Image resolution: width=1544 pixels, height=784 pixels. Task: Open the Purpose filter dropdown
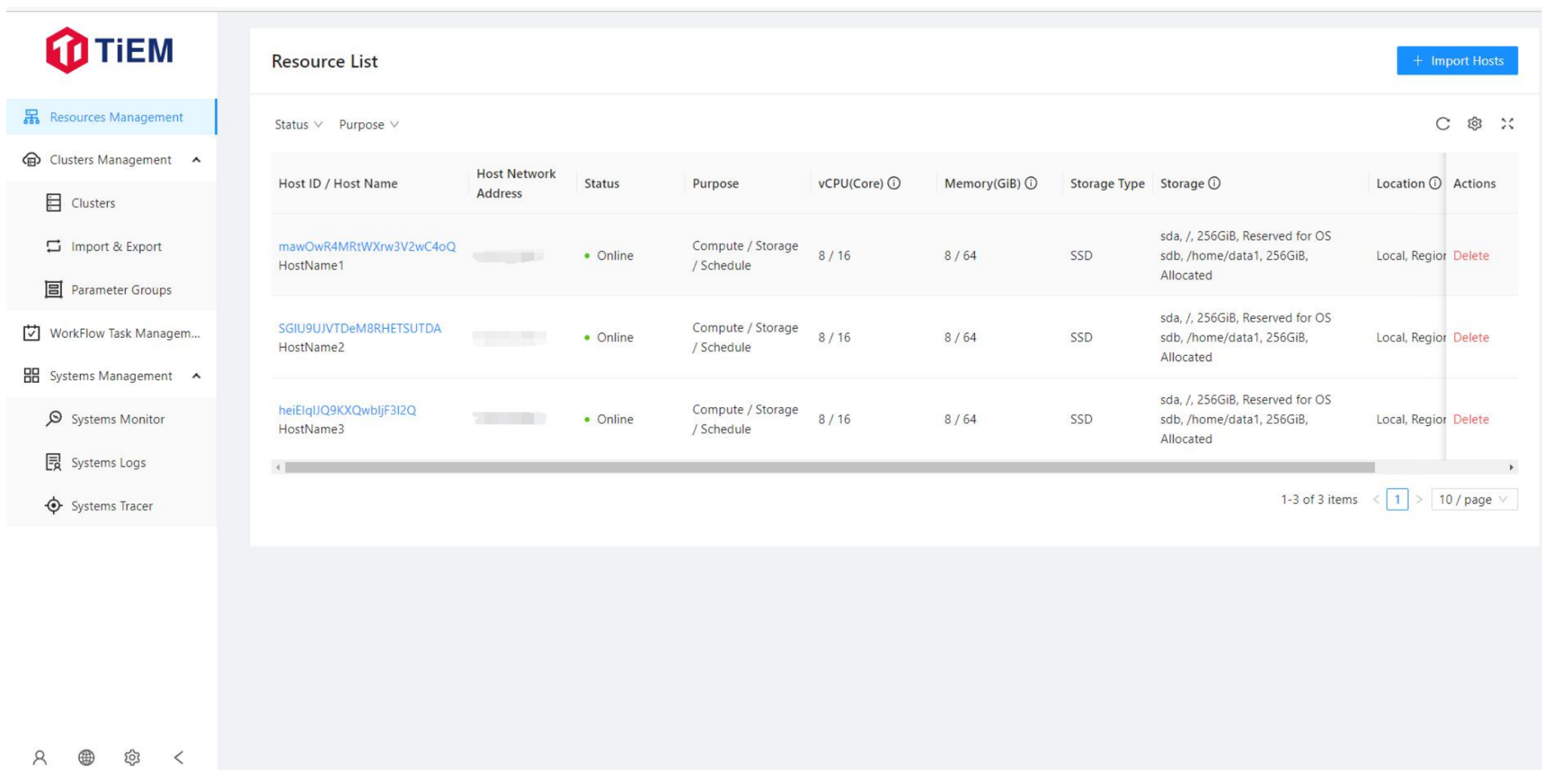pyautogui.click(x=369, y=124)
